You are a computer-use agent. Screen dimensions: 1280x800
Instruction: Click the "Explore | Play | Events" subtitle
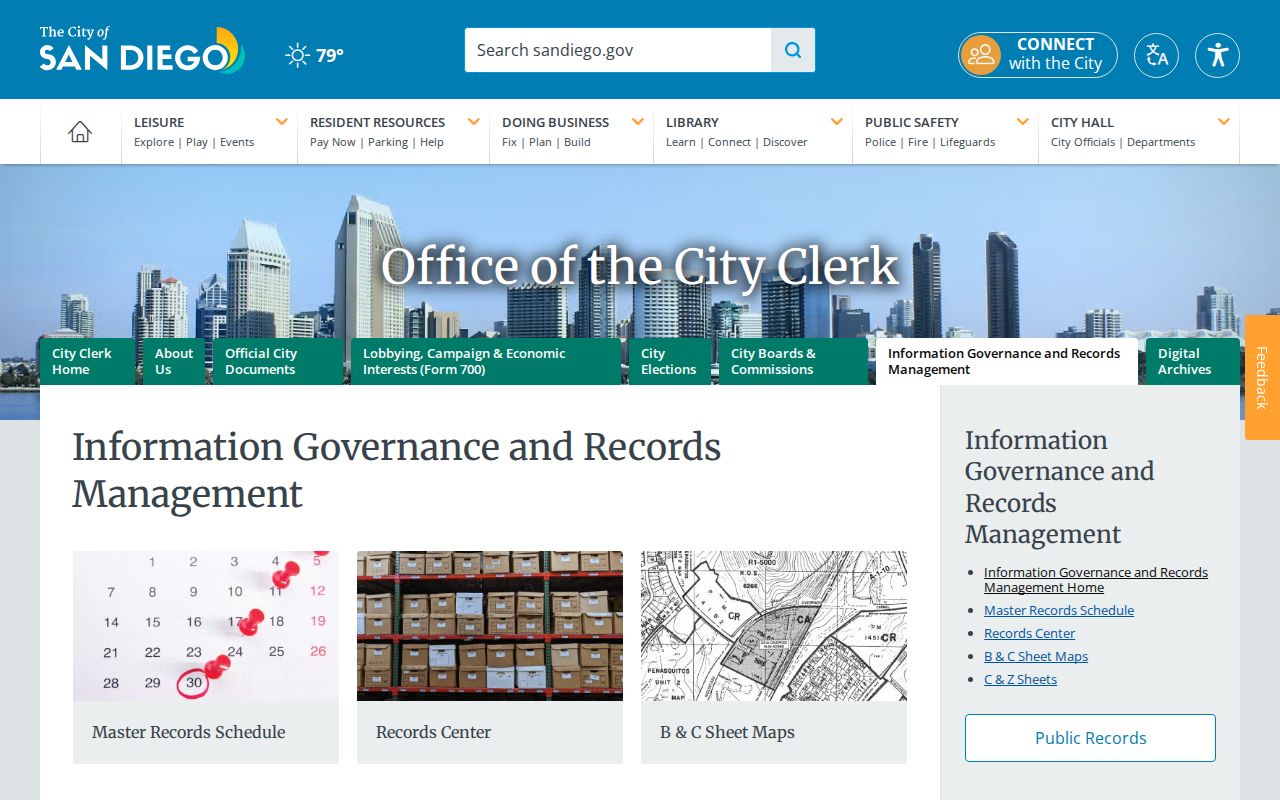tap(194, 142)
